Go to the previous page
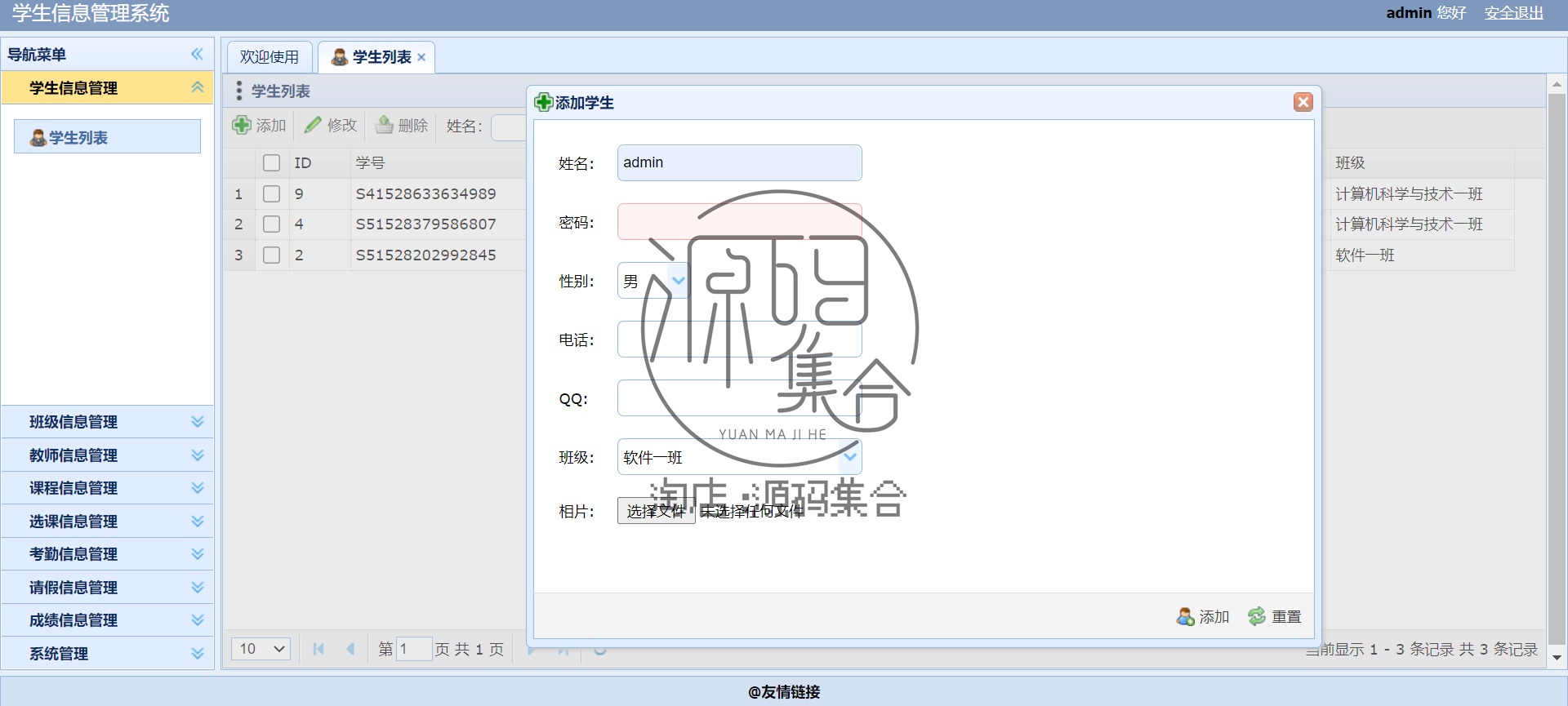1568x706 pixels. [350, 649]
